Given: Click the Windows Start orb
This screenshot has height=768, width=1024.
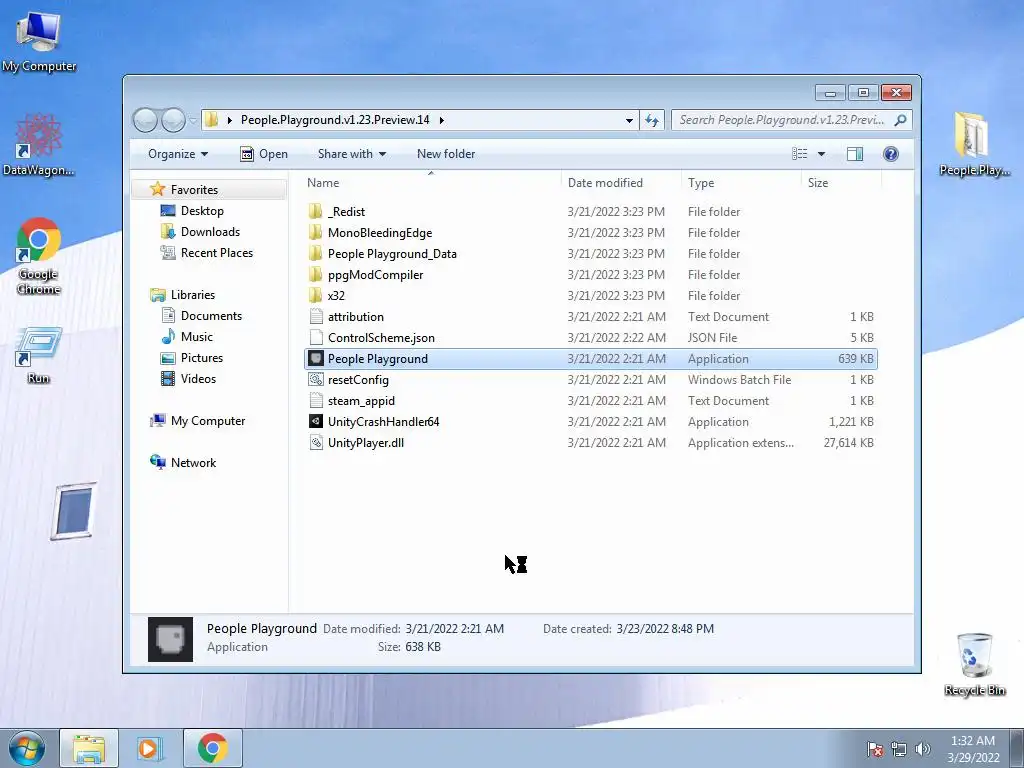Looking at the screenshot, I should coord(27,748).
